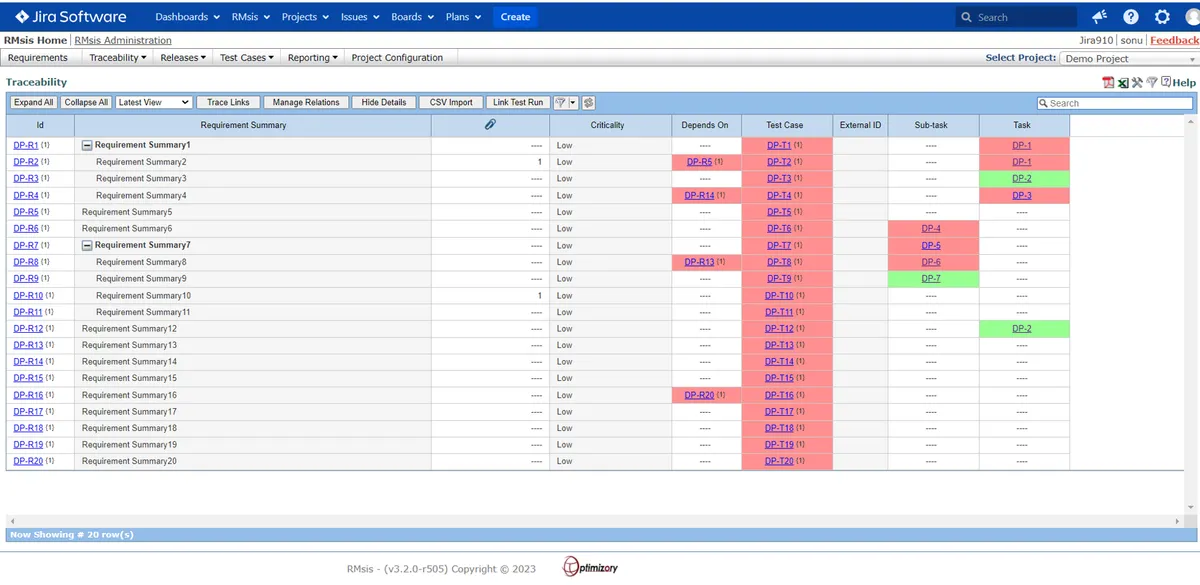The height and width of the screenshot is (585, 1200).
Task: Click the magnifier icon in the table search
Action: pyautogui.click(x=1043, y=103)
